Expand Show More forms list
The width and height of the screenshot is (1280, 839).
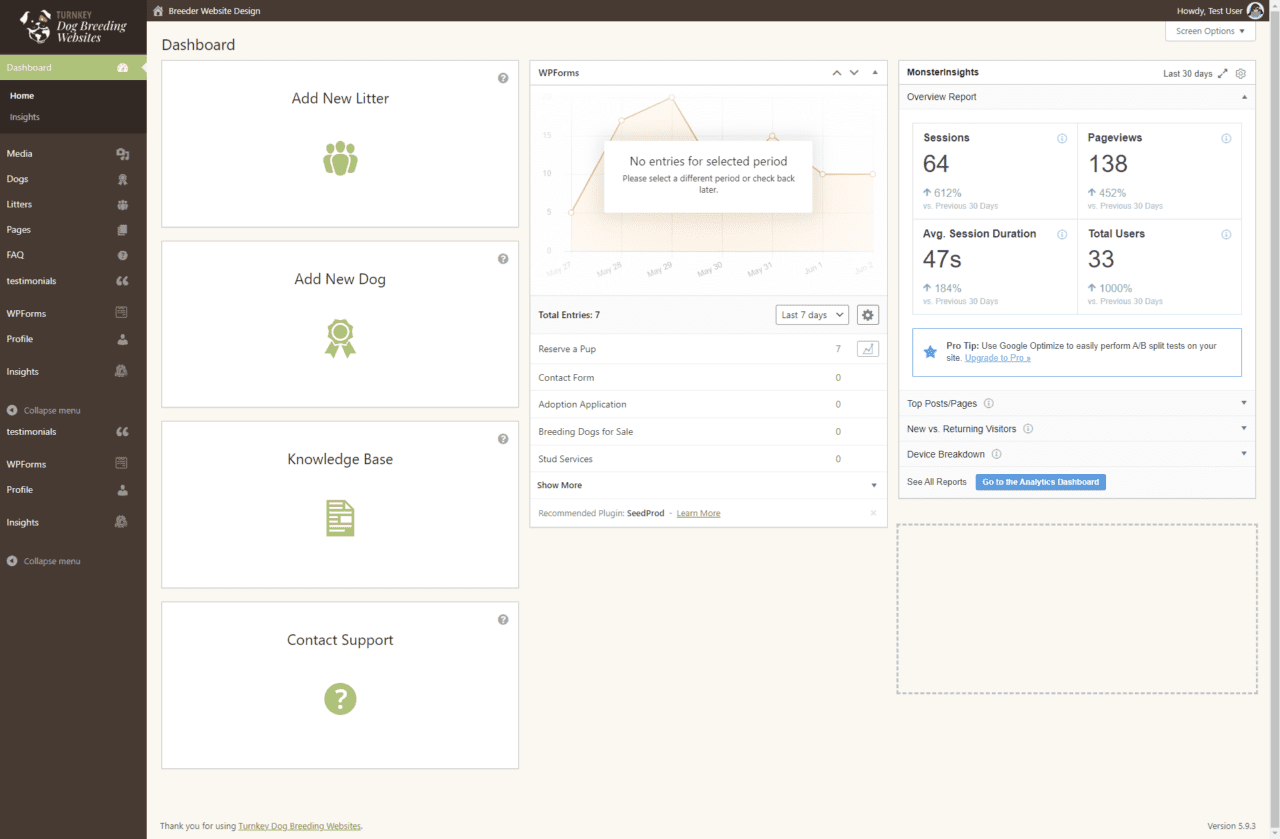pos(560,485)
